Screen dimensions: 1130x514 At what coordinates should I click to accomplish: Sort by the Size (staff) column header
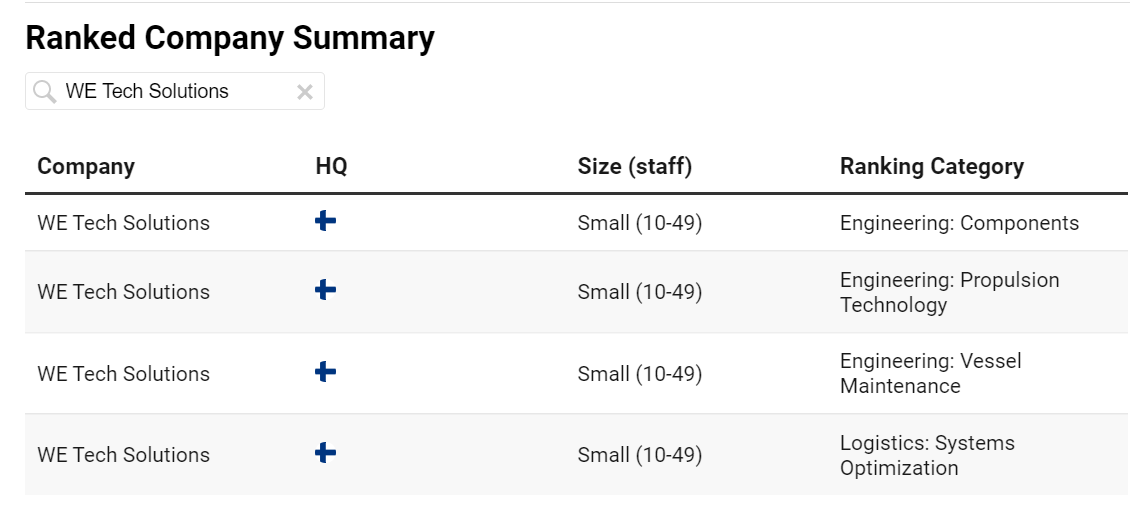(x=635, y=167)
